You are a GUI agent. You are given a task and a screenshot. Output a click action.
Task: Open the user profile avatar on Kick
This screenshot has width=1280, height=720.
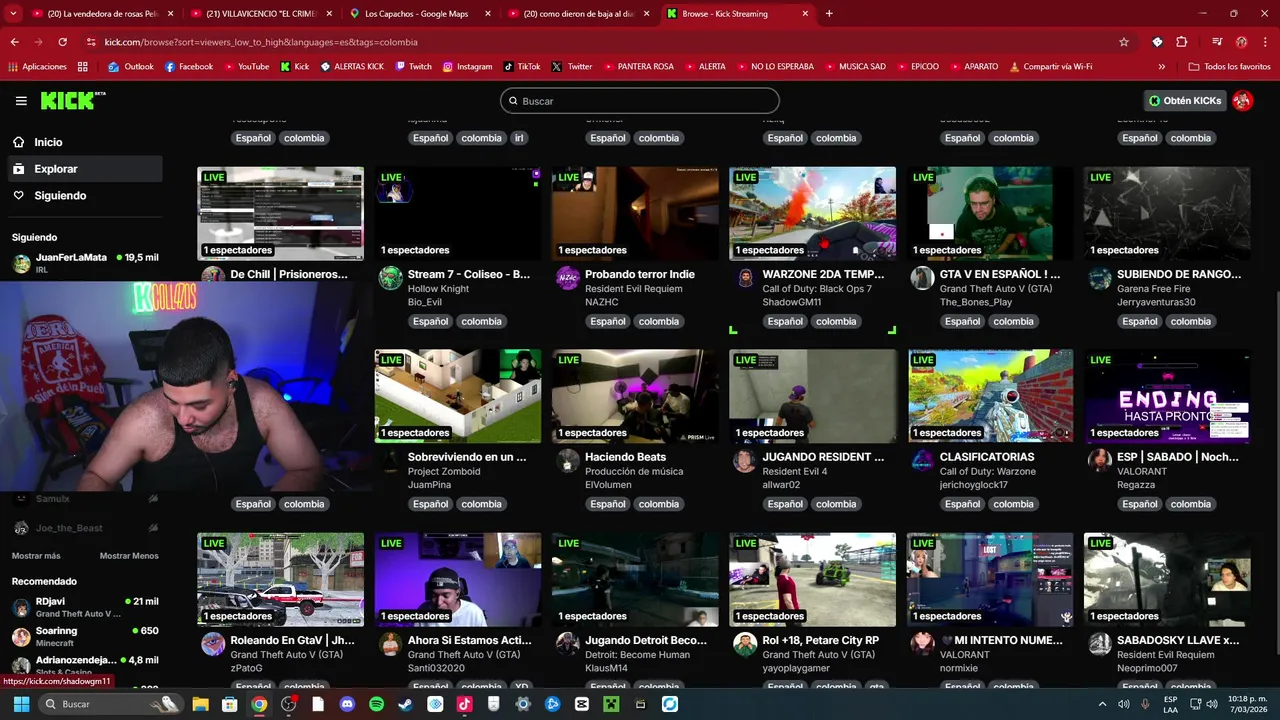(x=1242, y=101)
